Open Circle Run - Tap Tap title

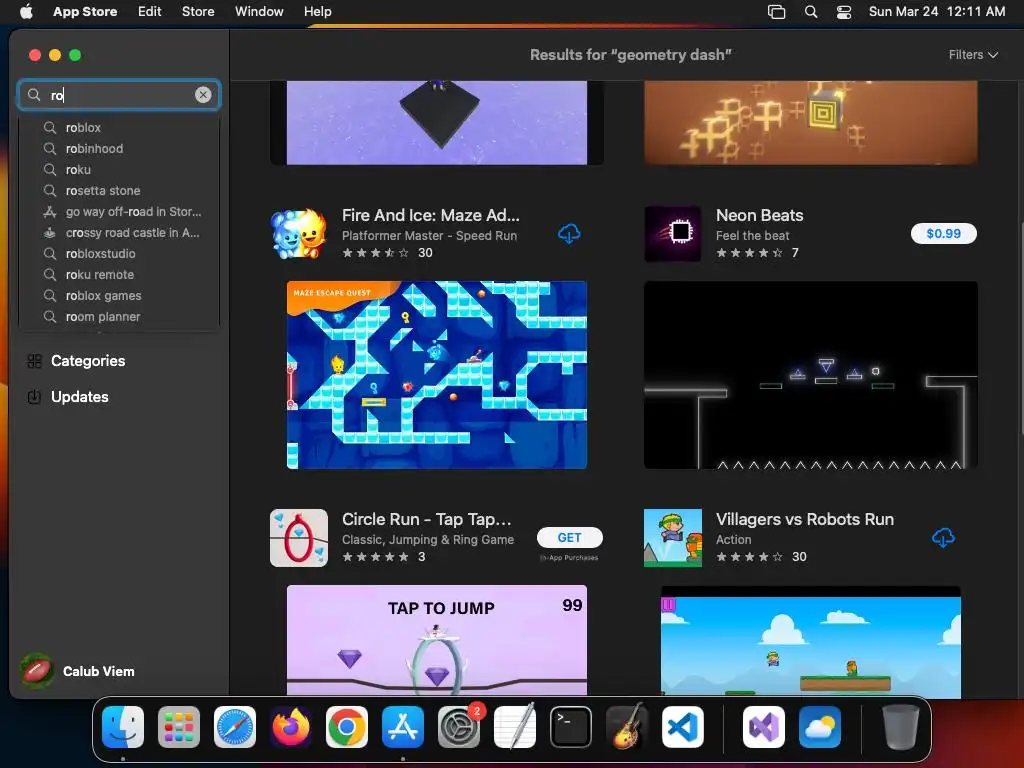point(426,519)
